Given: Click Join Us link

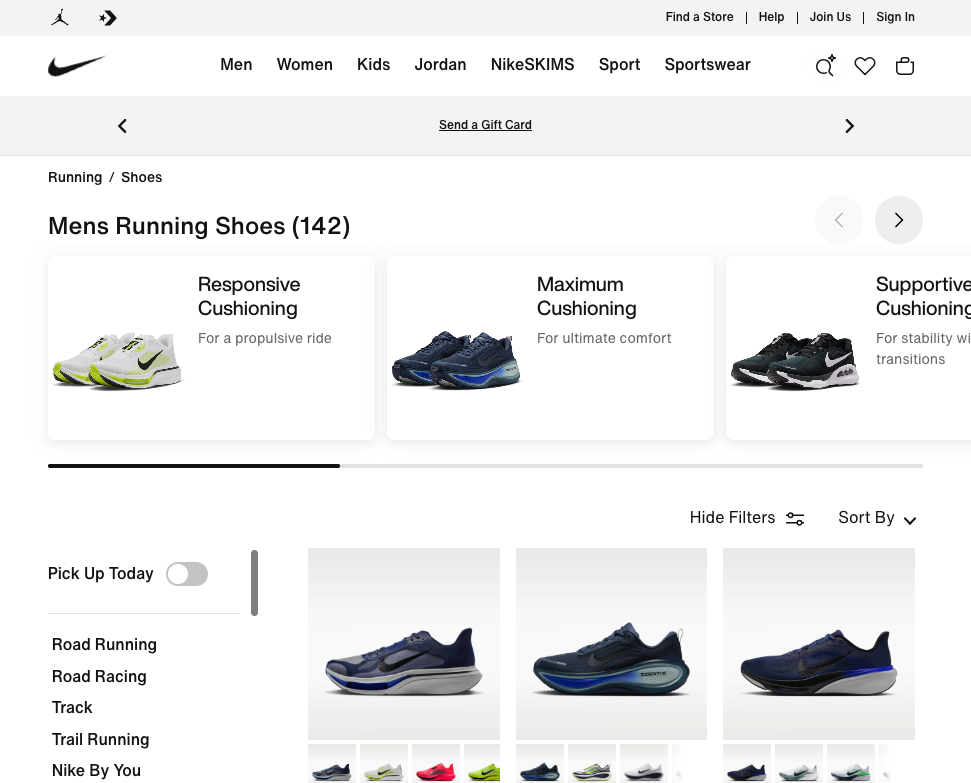Looking at the screenshot, I should (x=830, y=17).
